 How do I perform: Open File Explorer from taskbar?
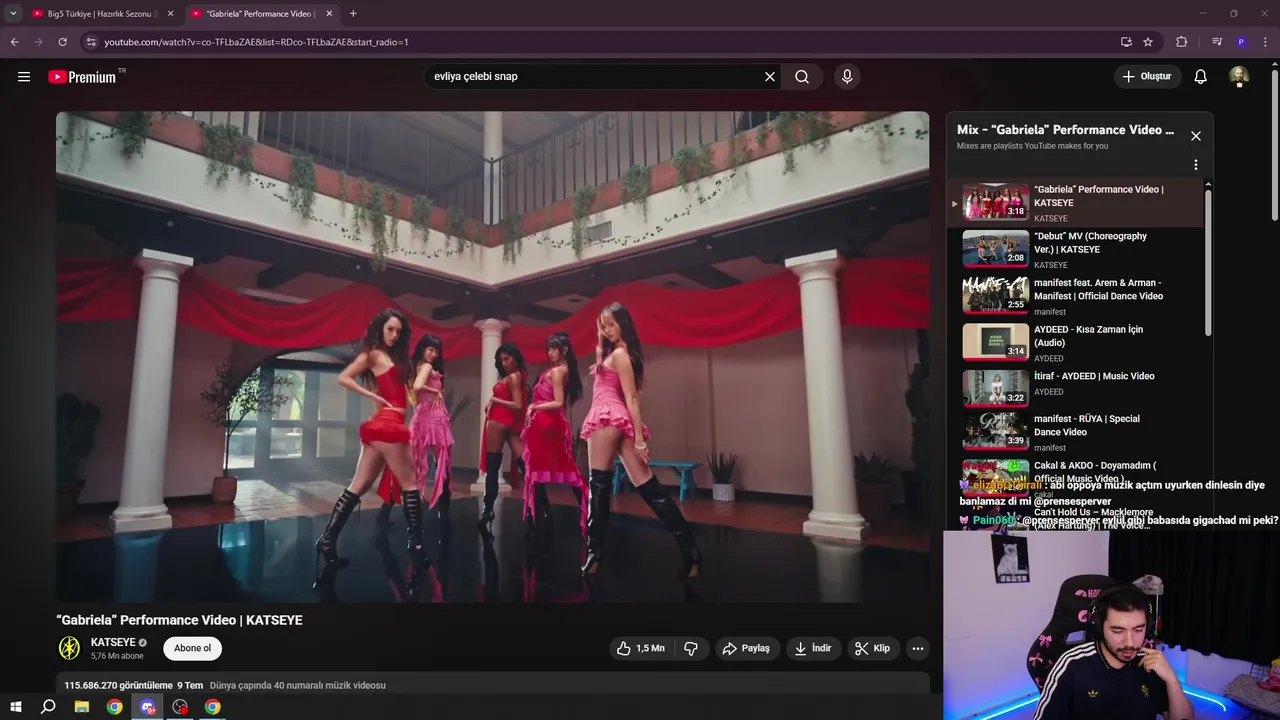point(82,707)
